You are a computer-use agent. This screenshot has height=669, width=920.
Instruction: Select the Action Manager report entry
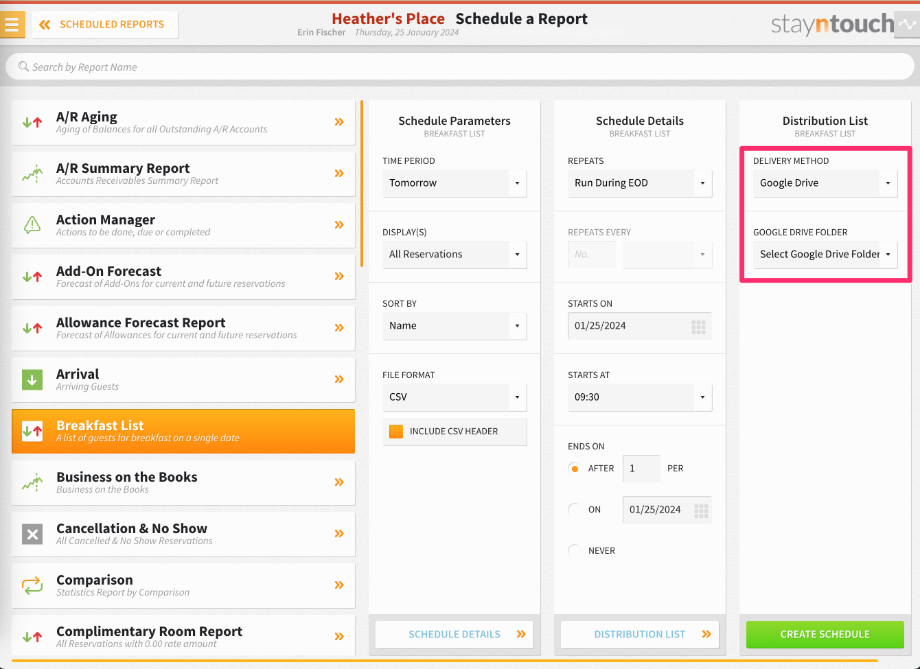pos(183,225)
